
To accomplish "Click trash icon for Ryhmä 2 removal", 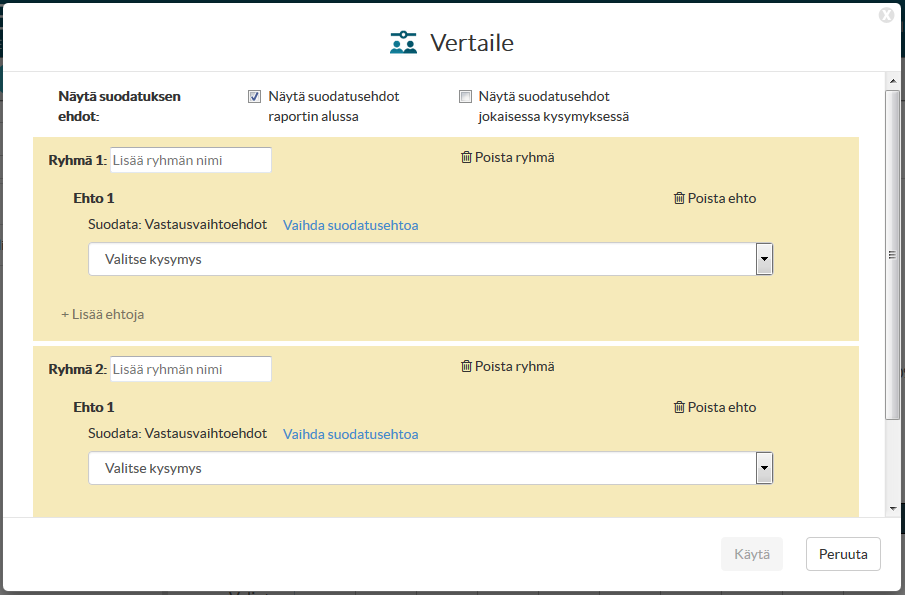I will (x=466, y=366).
